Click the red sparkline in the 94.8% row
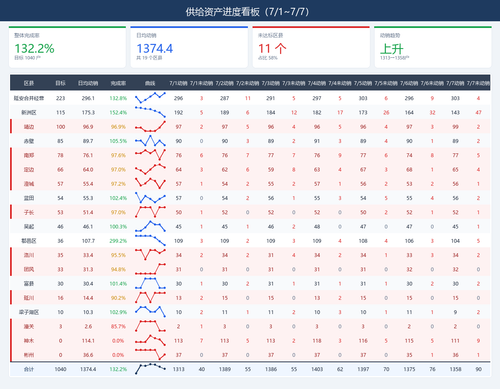 150,269
